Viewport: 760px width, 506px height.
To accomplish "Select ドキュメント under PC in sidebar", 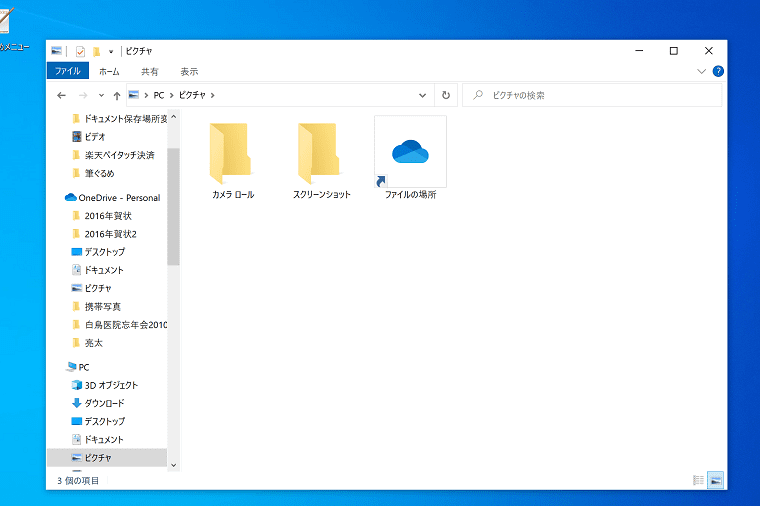I will click(x=97, y=440).
